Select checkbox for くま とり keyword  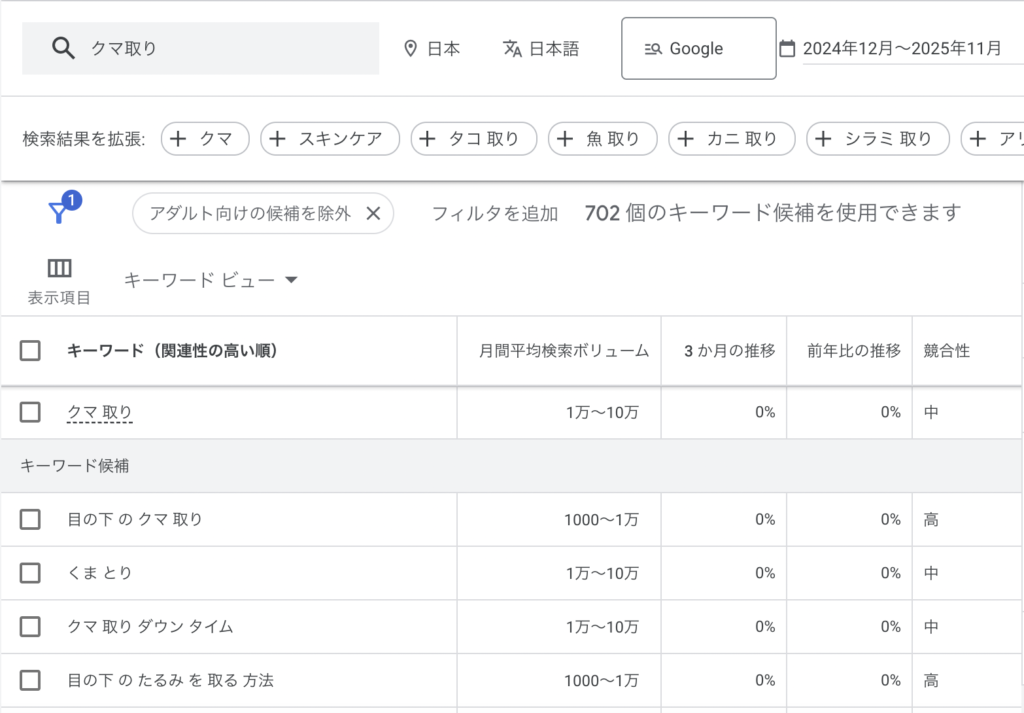tap(30, 573)
